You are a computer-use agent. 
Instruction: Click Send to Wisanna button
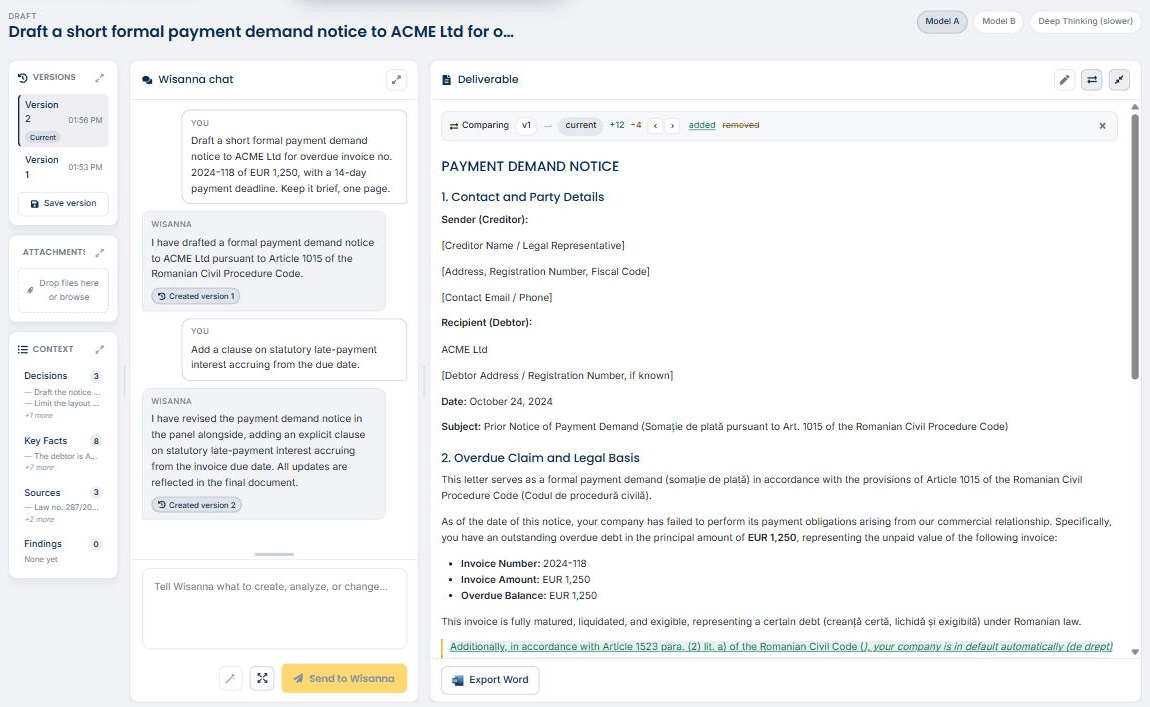344,678
